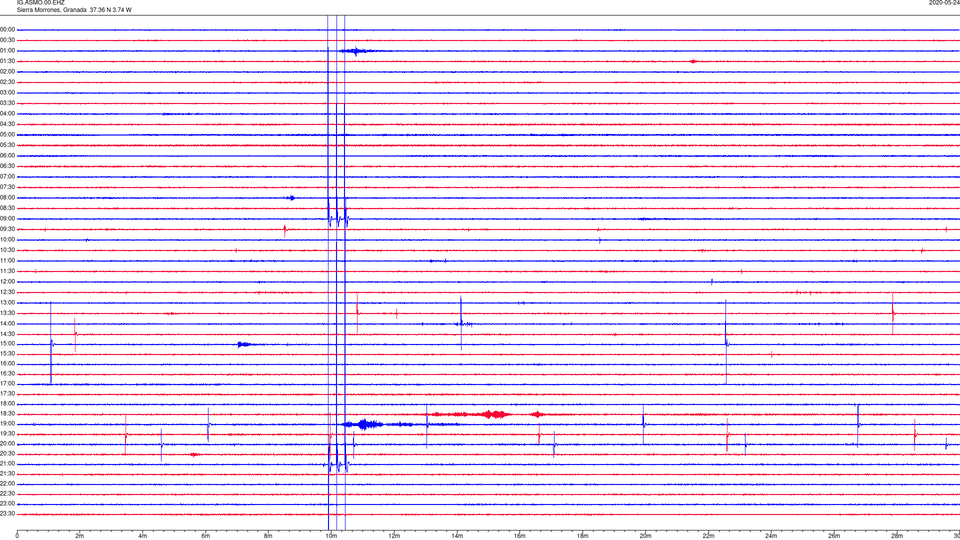Select the 14:00 row time

click(7, 324)
